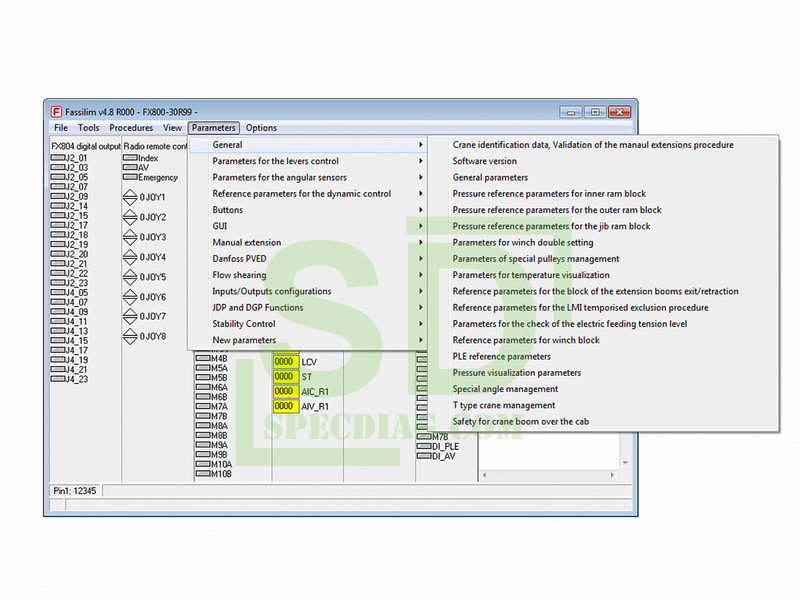
Task: Click the Fassilim app icon in title bar
Action: pyautogui.click(x=54, y=111)
